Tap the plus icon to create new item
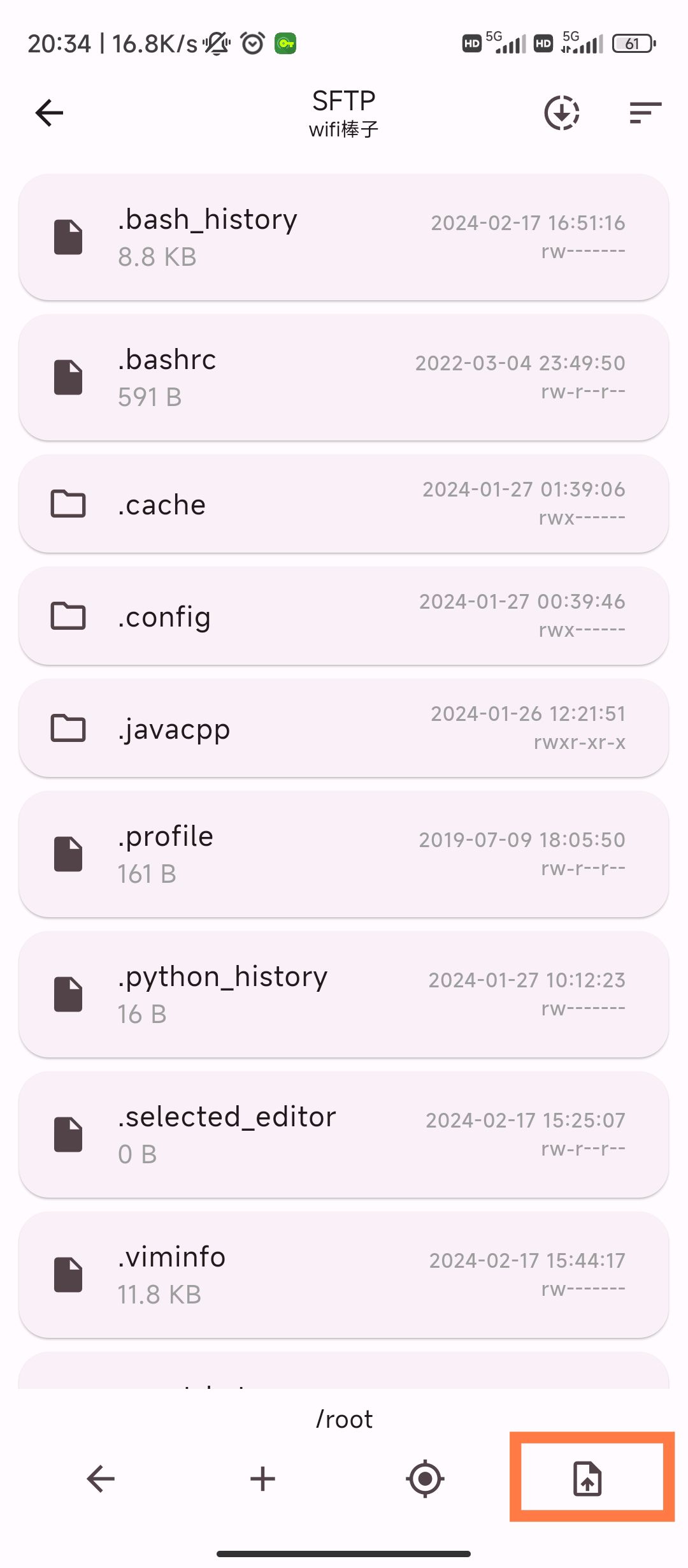 [x=262, y=1479]
